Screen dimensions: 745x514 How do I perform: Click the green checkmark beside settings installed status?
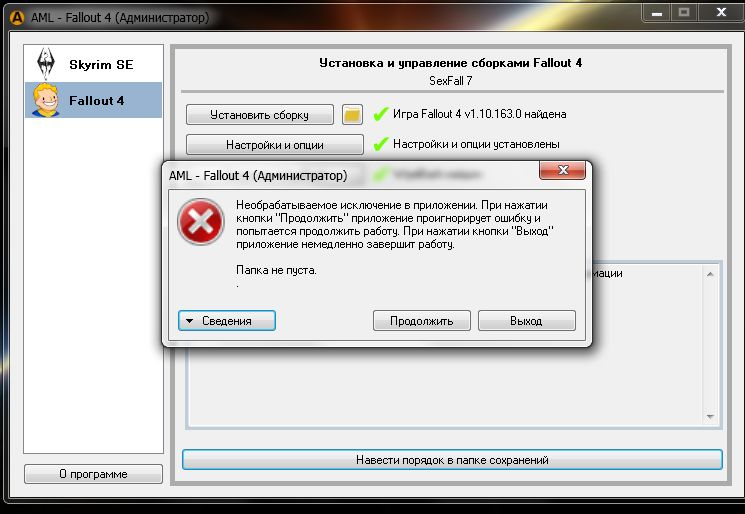(380, 144)
